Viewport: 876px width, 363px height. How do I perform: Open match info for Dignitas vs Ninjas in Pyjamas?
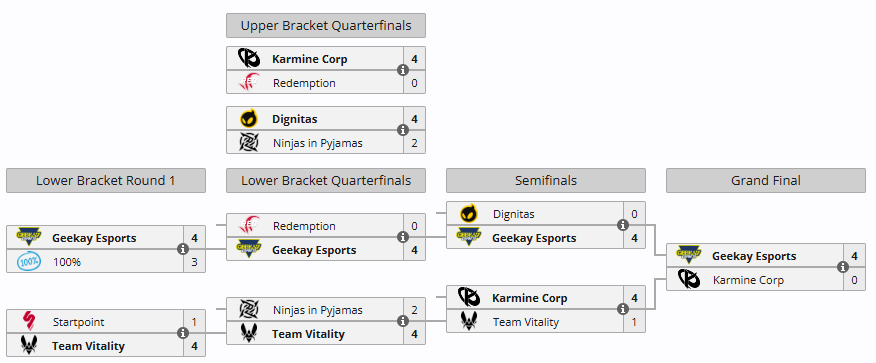(403, 130)
